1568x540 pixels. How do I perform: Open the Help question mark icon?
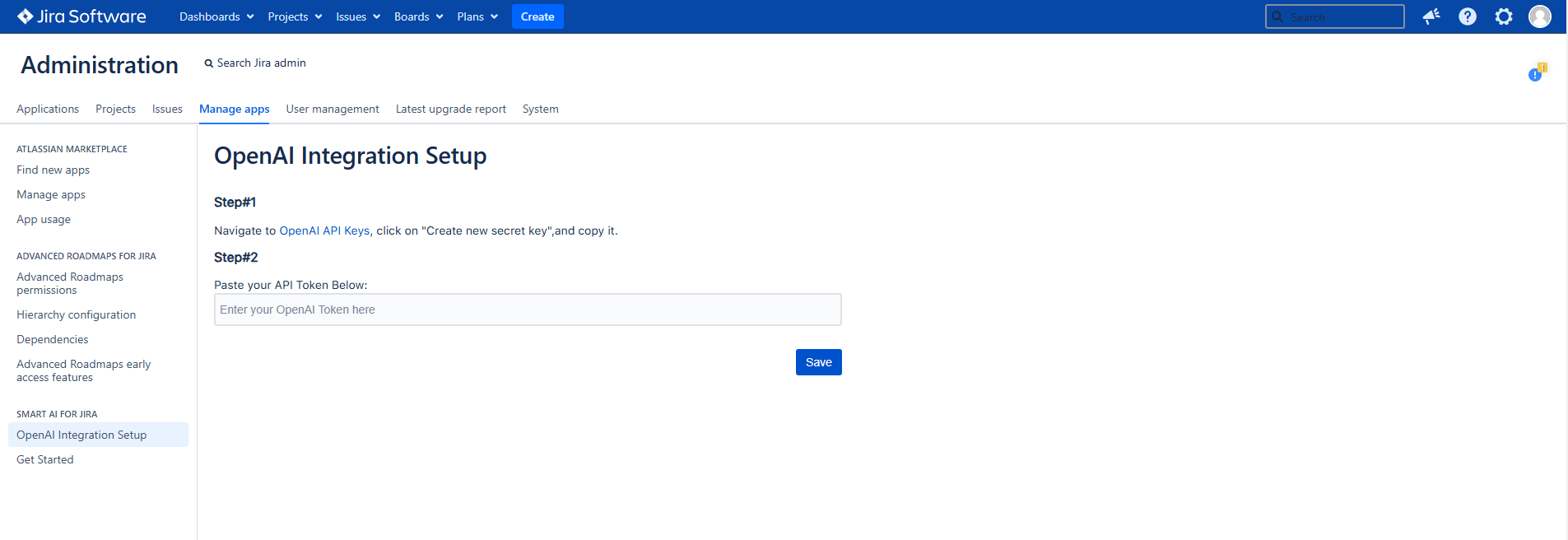[1468, 16]
